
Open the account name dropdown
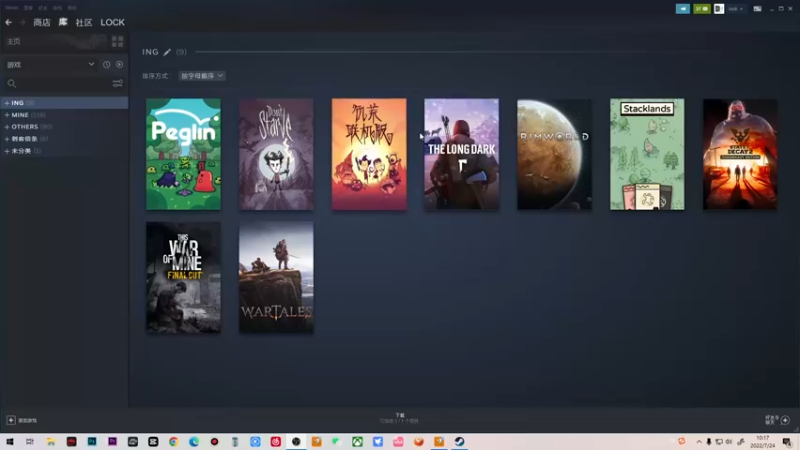tap(735, 9)
